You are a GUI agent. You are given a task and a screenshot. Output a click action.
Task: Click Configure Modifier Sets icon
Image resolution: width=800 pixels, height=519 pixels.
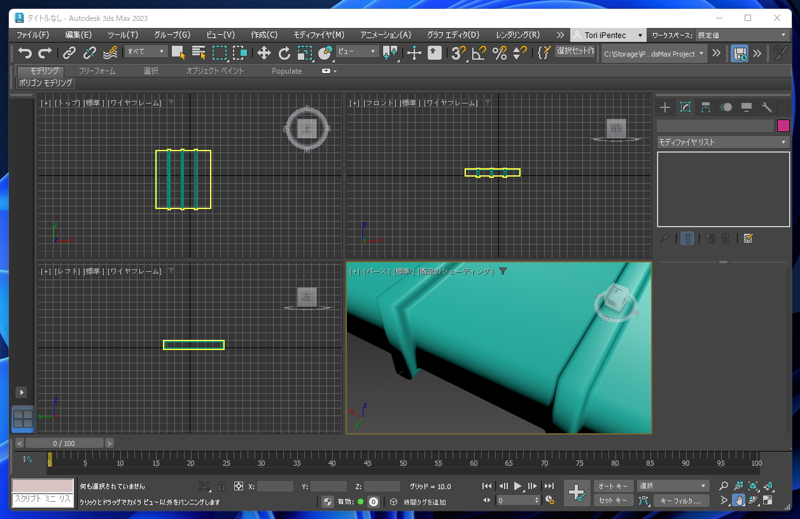[748, 238]
